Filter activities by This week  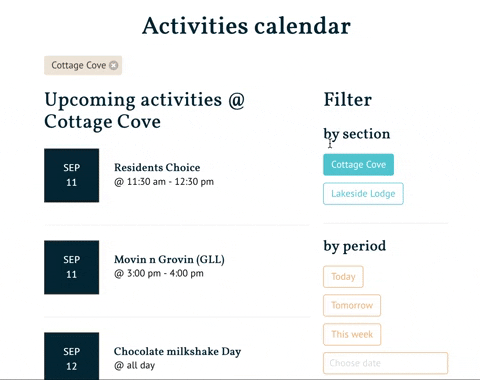tap(352, 334)
